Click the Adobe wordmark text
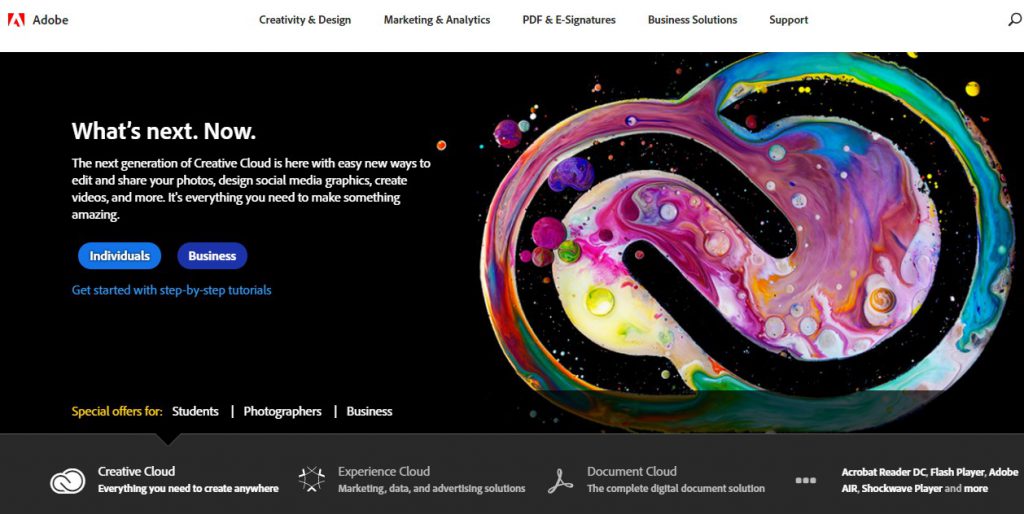This screenshot has width=1024, height=514. [x=50, y=20]
